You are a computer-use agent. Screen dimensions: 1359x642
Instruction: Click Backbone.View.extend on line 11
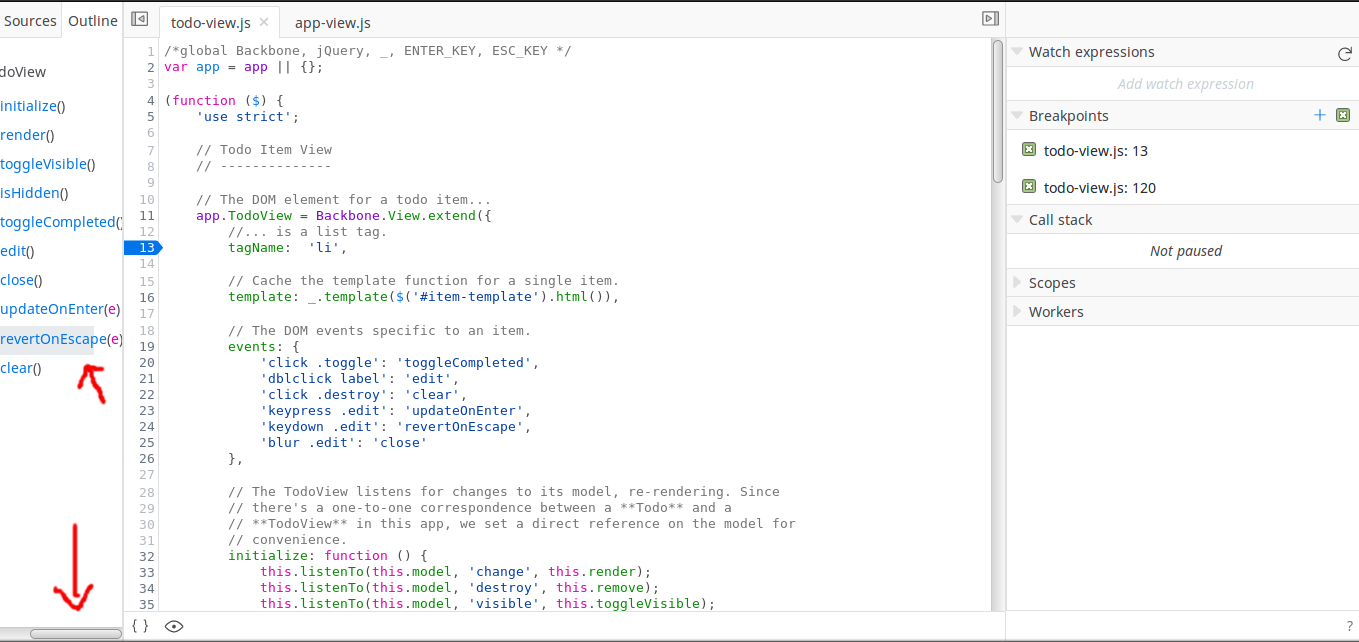point(396,215)
